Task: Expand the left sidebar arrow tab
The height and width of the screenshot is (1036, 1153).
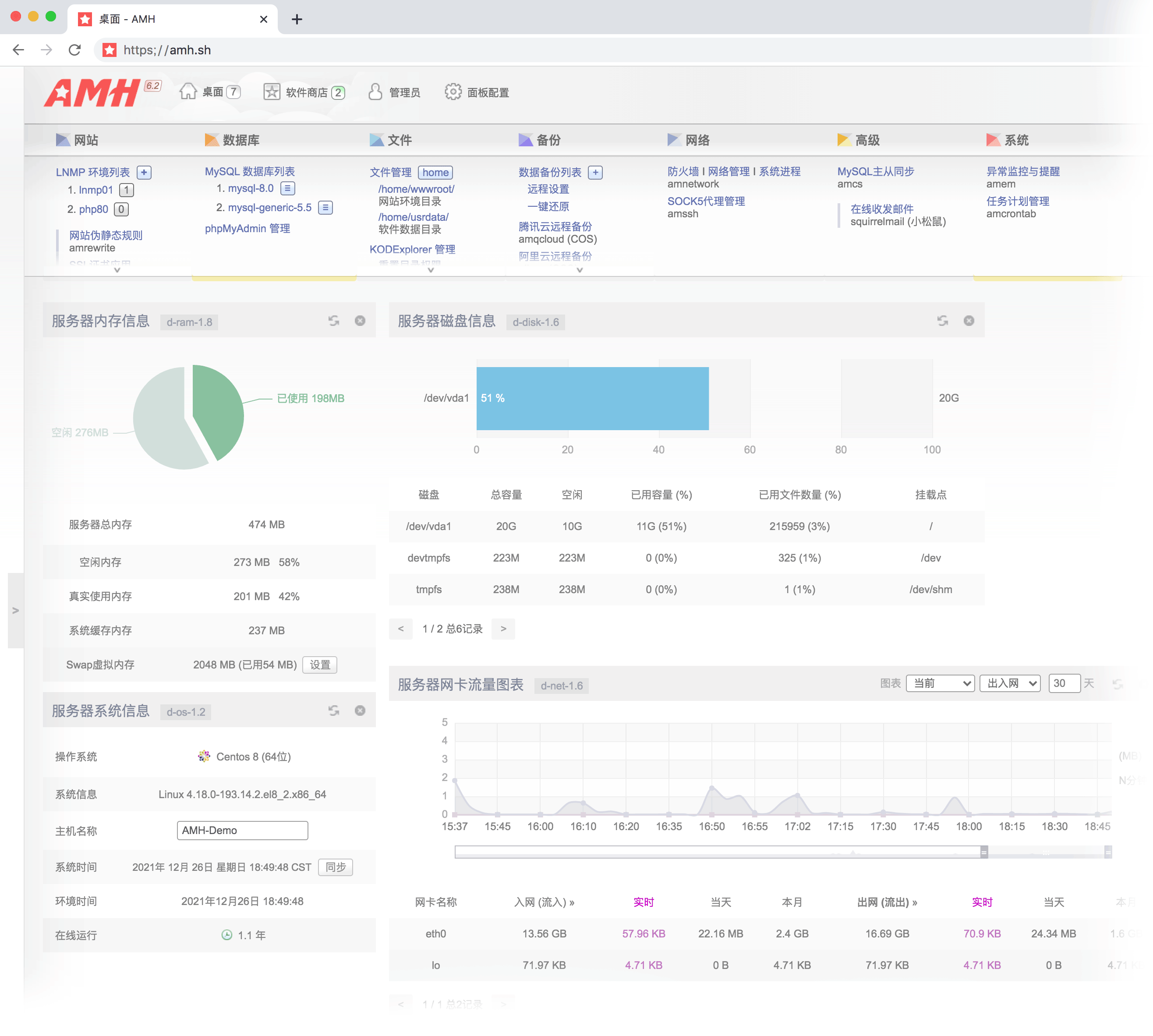Action: click(x=16, y=611)
